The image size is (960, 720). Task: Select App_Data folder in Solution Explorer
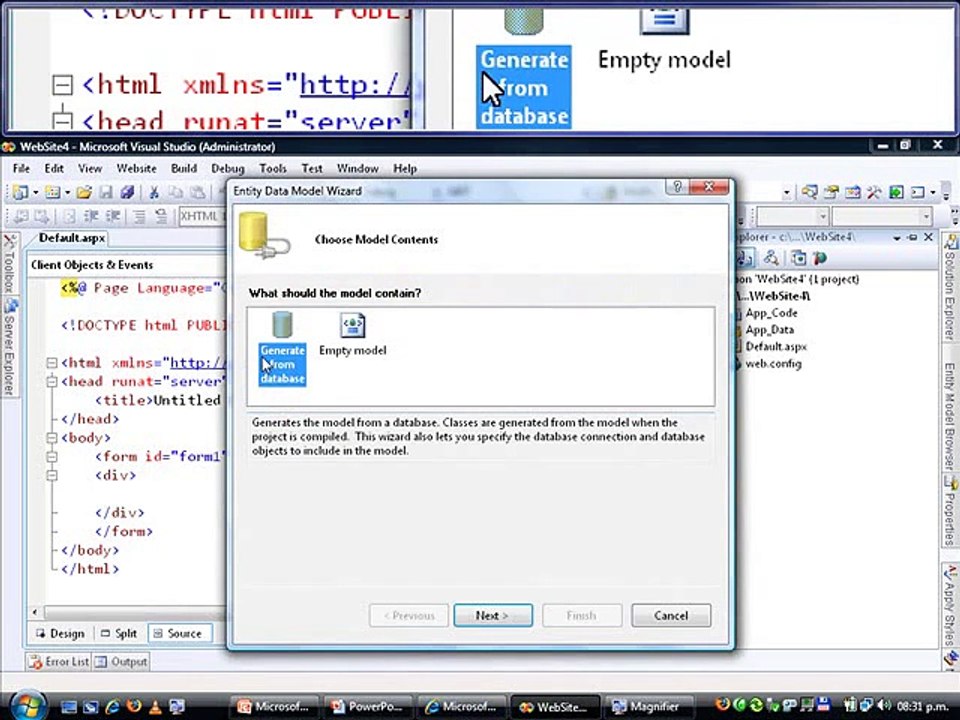click(769, 329)
